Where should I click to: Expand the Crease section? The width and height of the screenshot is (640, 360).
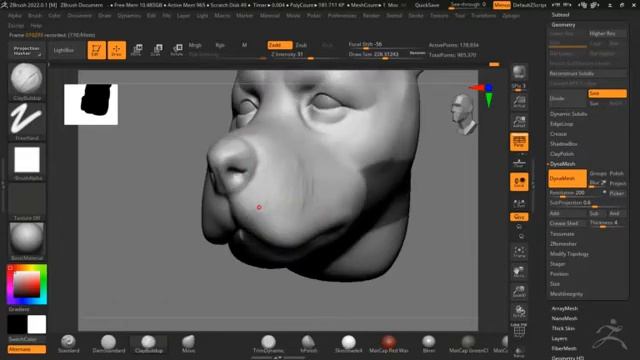pyautogui.click(x=558, y=134)
